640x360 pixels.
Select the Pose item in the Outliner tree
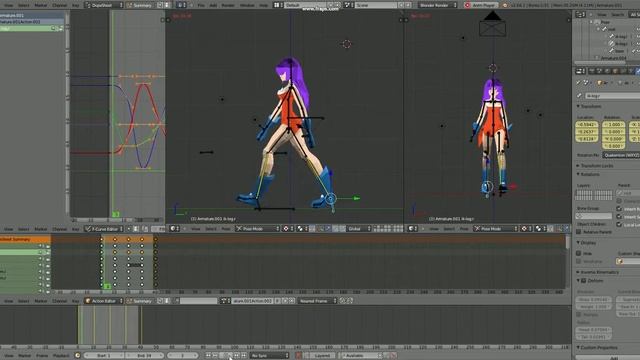[x=605, y=22]
